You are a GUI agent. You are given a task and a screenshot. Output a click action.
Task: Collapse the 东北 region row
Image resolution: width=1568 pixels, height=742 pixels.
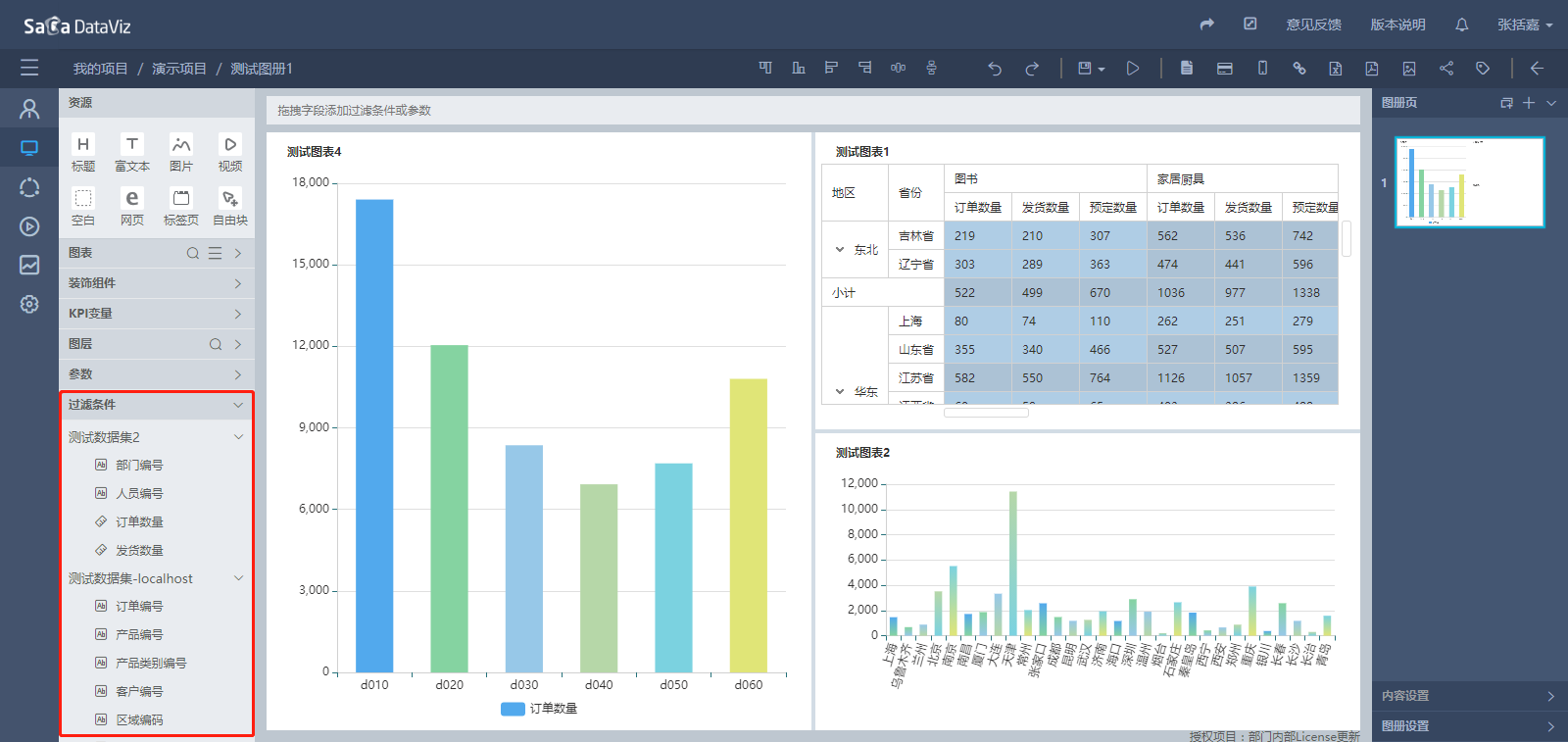(840, 250)
